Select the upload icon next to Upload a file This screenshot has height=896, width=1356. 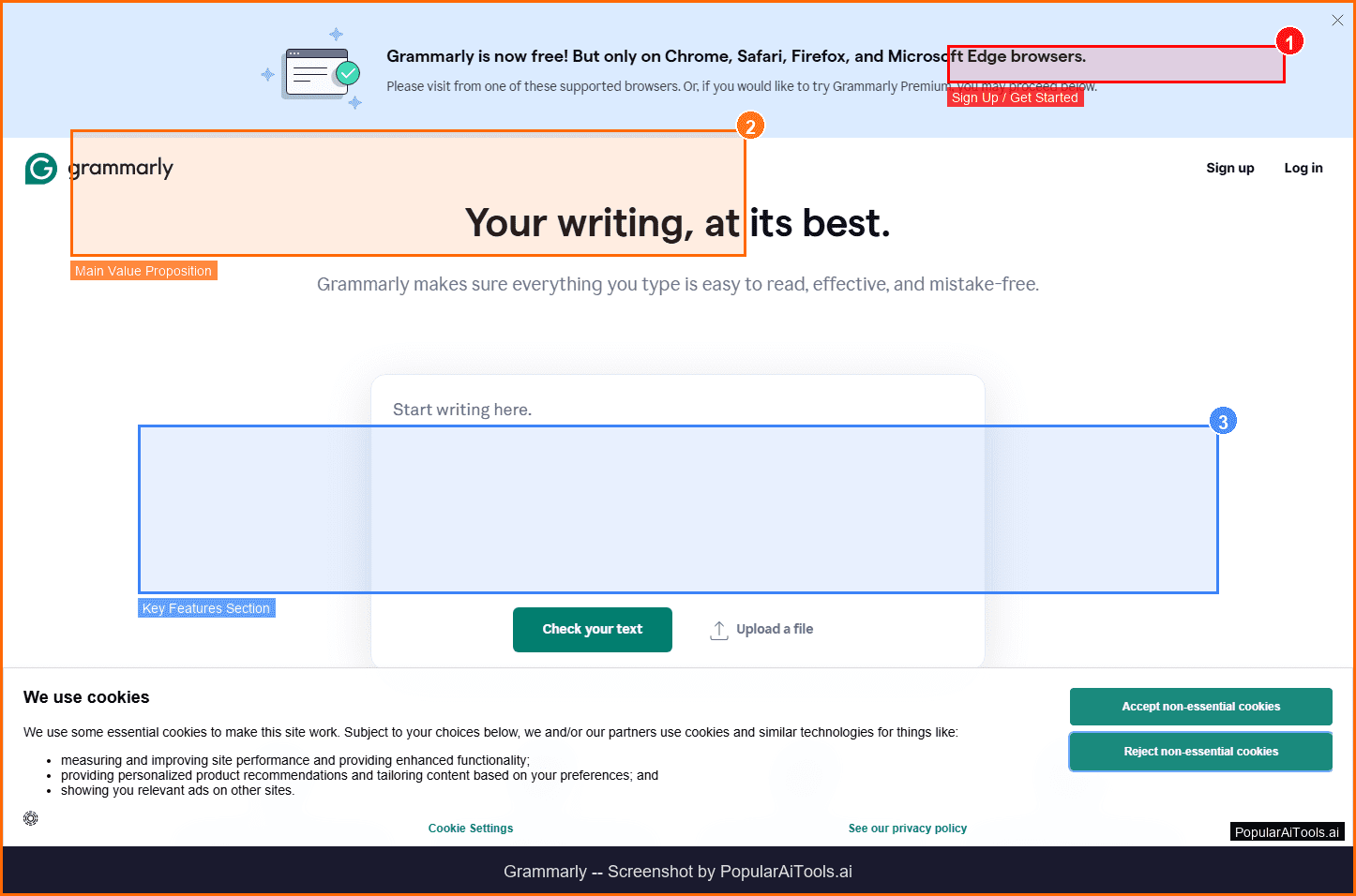click(x=718, y=629)
